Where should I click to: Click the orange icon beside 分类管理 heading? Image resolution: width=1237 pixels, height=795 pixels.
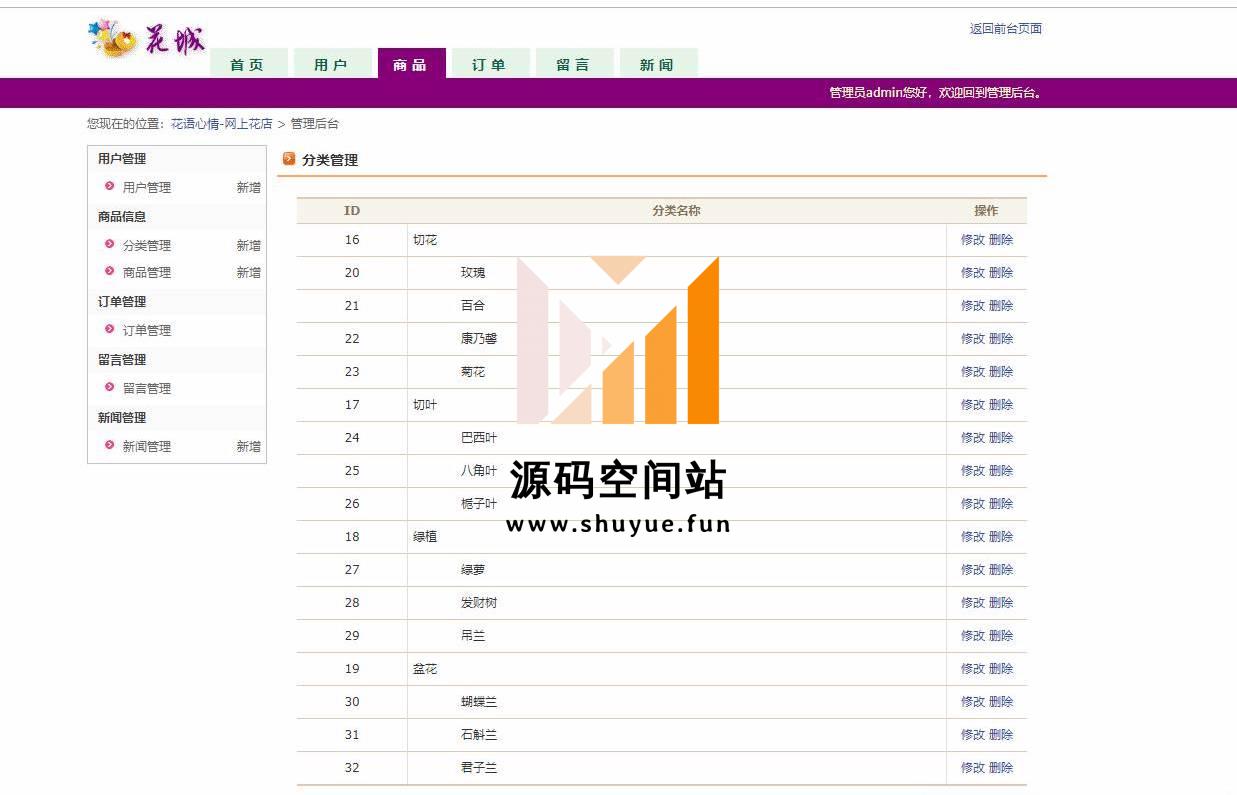290,158
